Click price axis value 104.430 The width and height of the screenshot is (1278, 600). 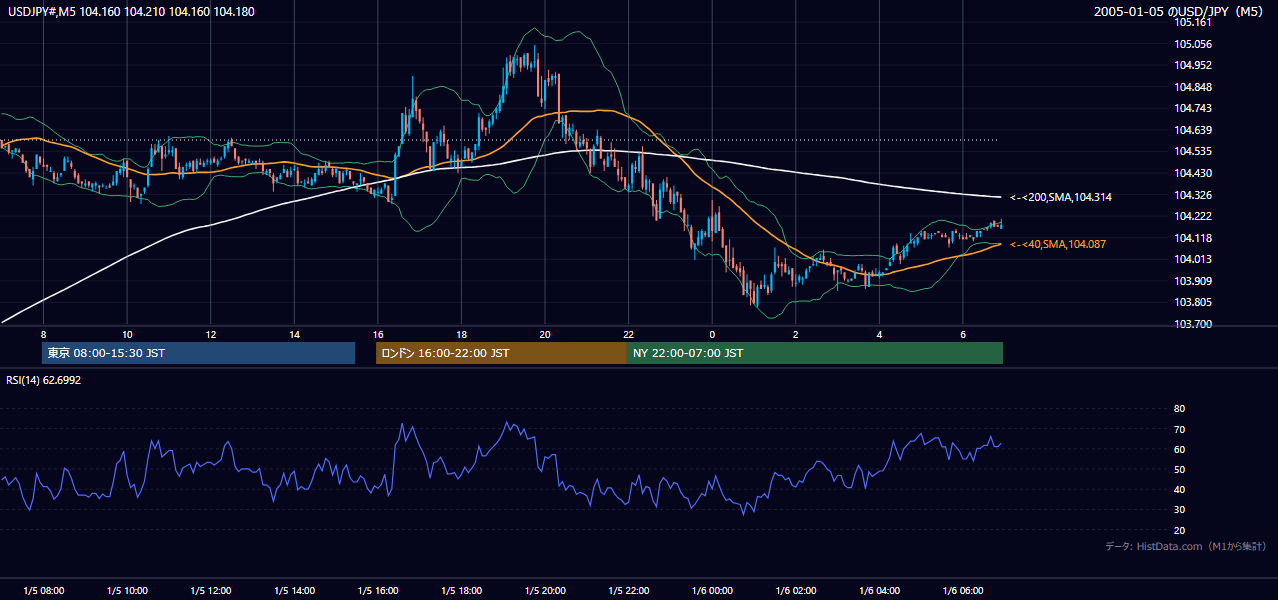click(1193, 173)
